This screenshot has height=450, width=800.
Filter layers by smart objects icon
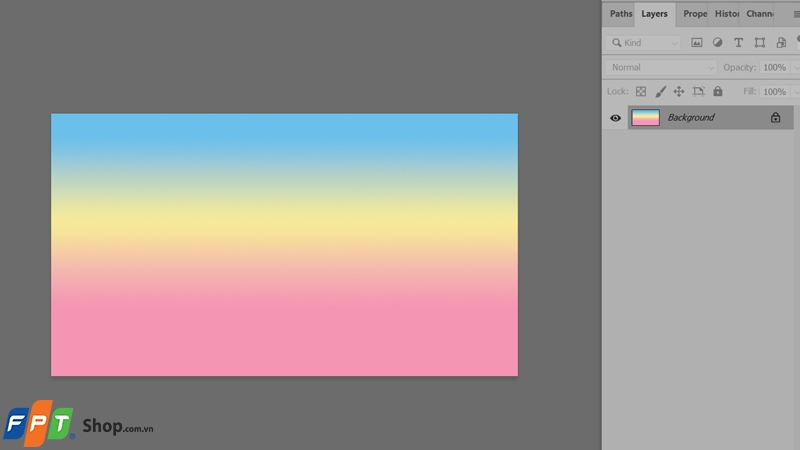pos(781,43)
